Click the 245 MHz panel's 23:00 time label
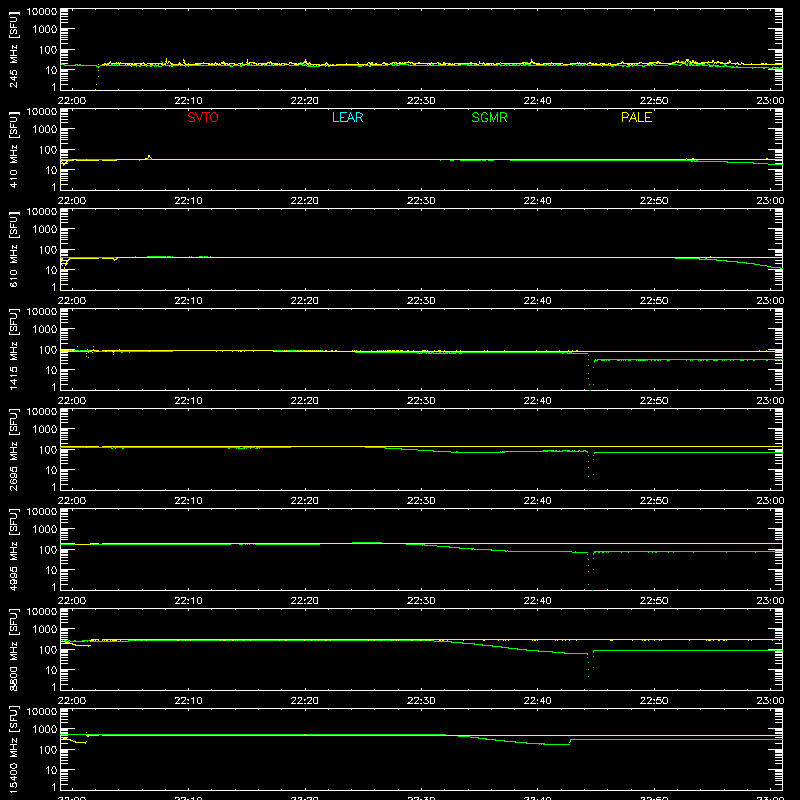 tap(770, 101)
